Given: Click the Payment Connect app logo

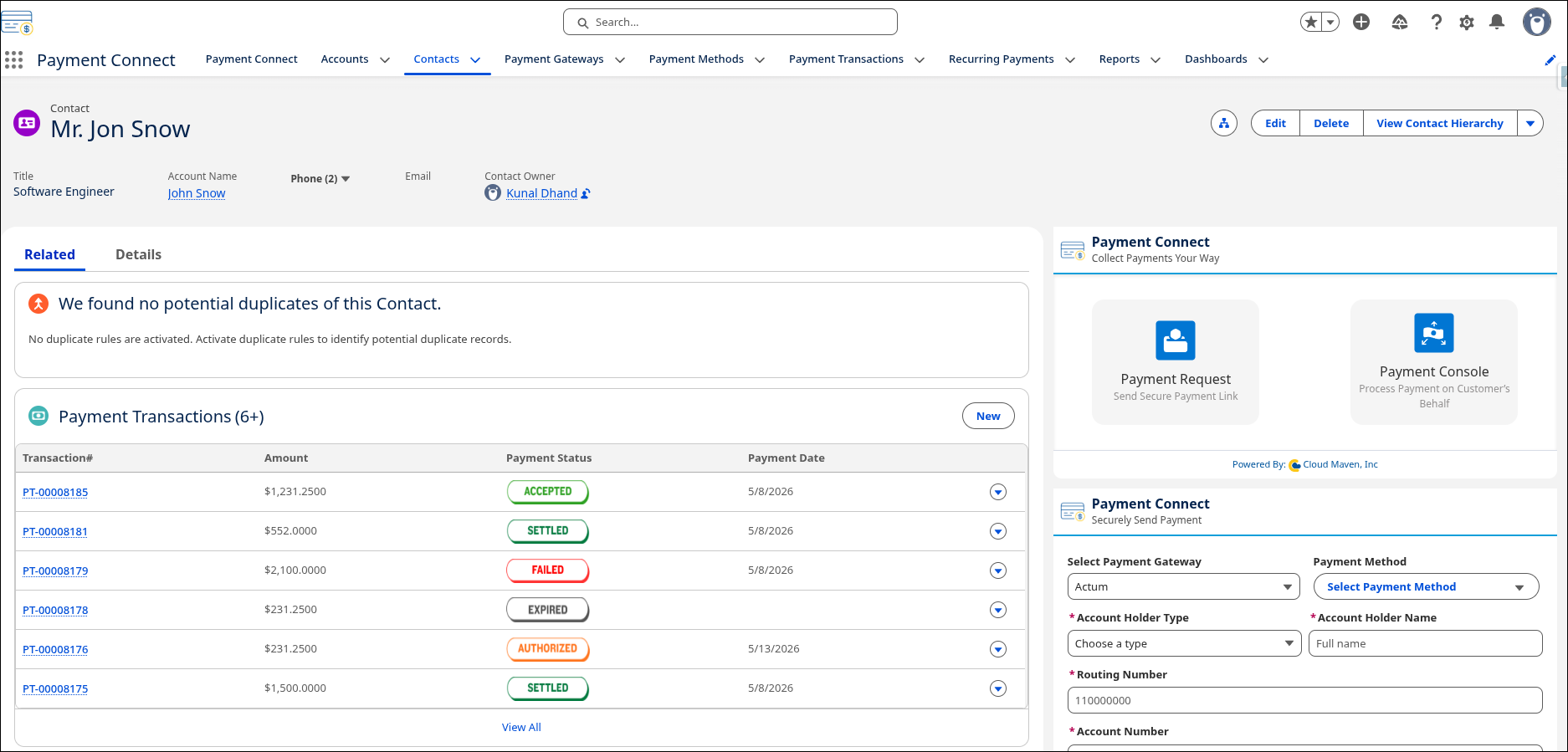Looking at the screenshot, I should pos(17,23).
